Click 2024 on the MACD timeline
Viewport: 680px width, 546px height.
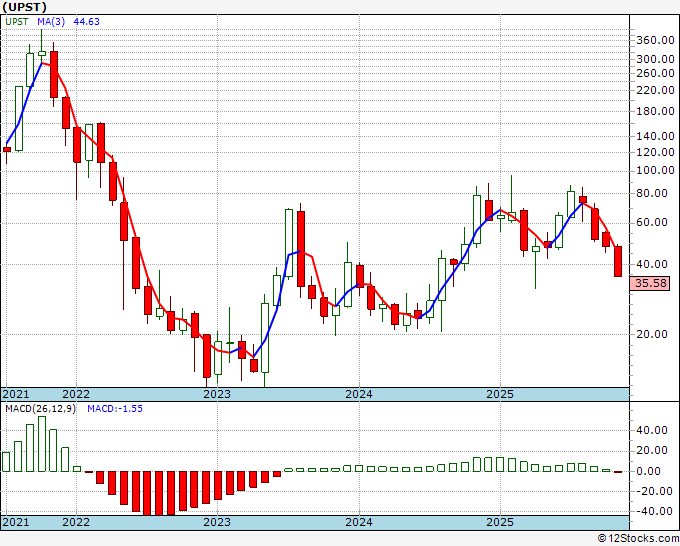pos(359,522)
